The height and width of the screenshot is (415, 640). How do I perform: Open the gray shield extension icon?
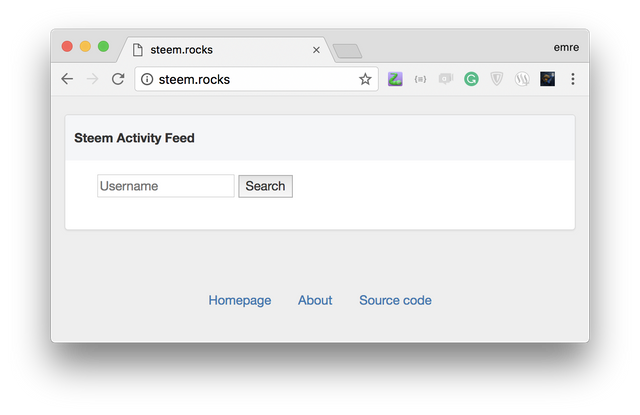pos(497,79)
